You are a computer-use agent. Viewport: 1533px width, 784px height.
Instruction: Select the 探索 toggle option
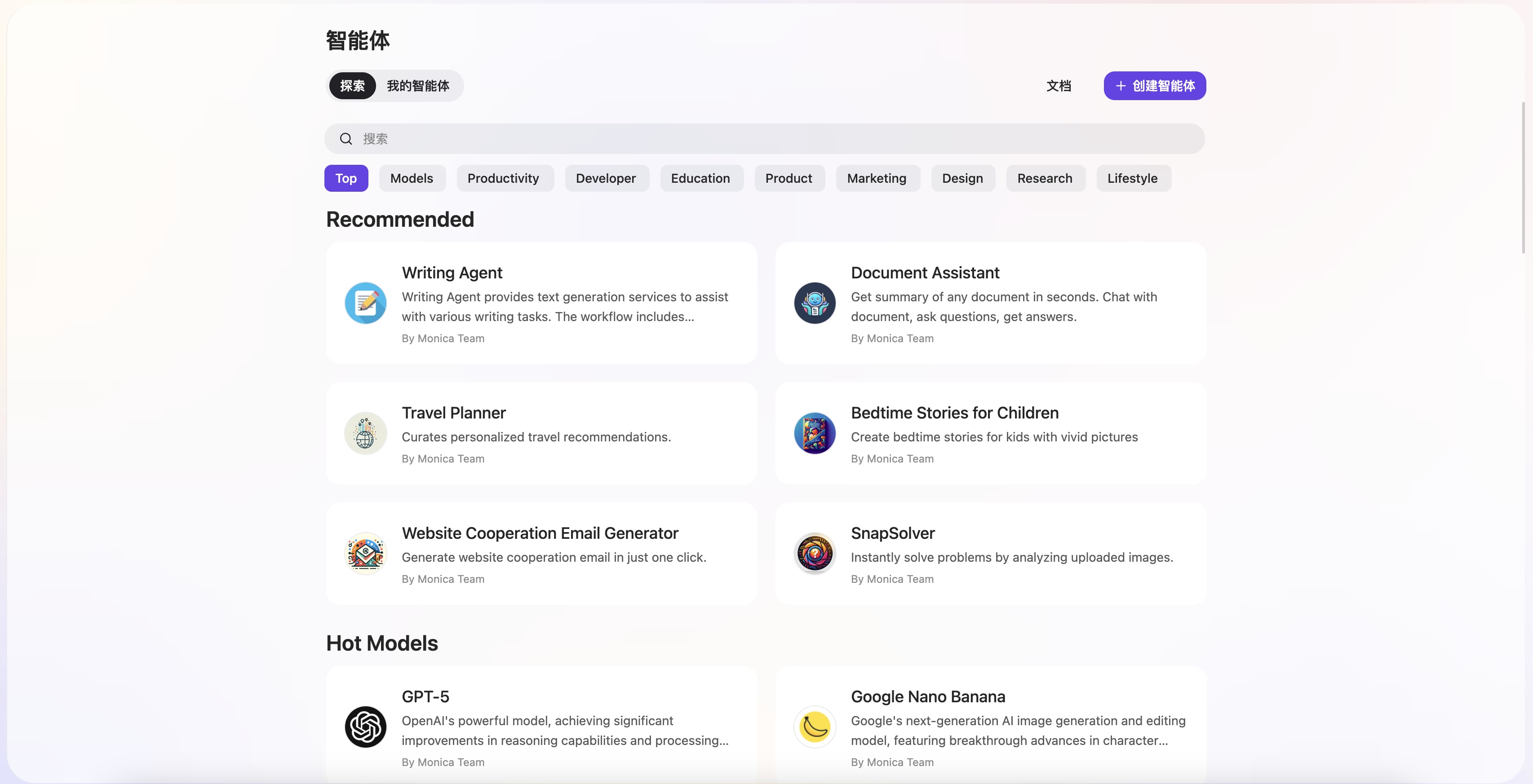(x=352, y=86)
